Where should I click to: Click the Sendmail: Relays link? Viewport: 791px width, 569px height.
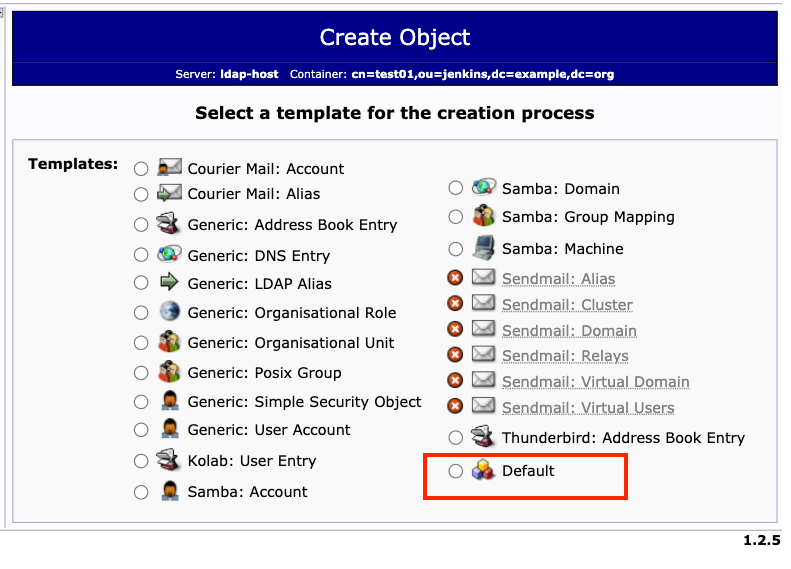pos(565,356)
